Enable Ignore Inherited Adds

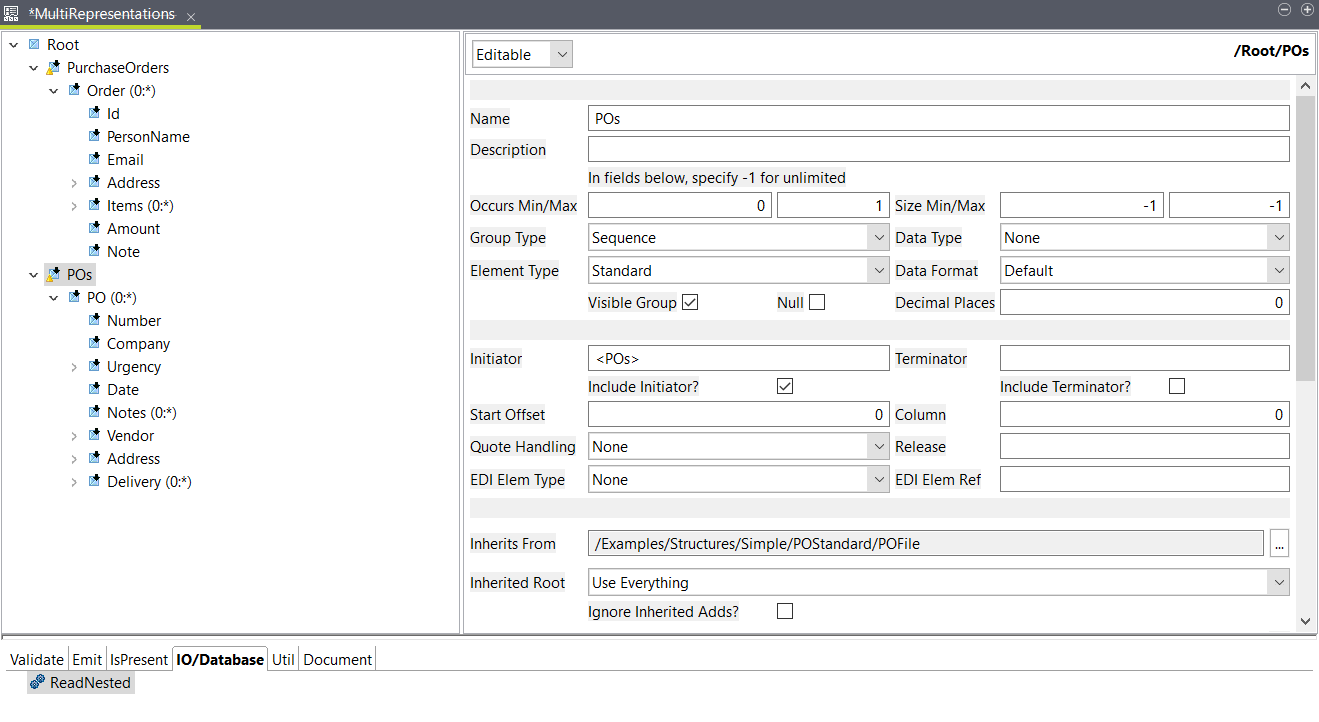785,611
